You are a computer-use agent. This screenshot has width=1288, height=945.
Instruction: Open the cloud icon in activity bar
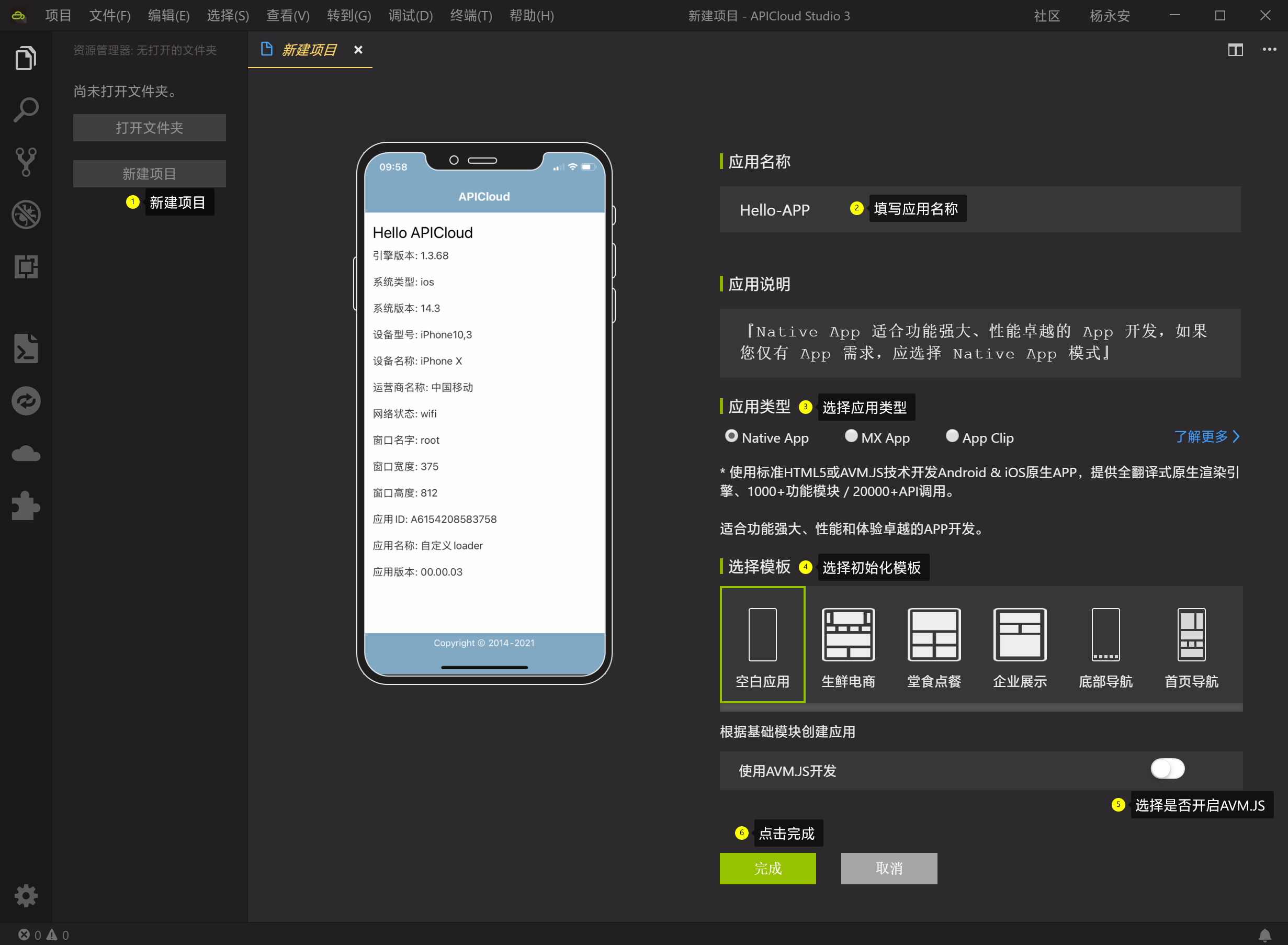[26, 454]
